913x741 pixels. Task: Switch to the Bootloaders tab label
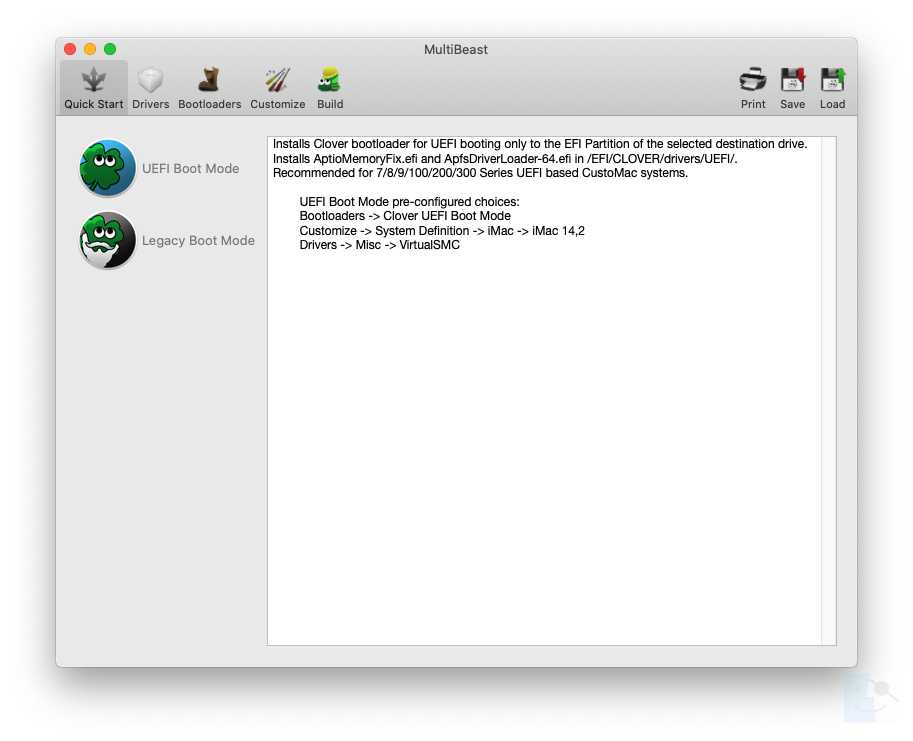point(209,104)
